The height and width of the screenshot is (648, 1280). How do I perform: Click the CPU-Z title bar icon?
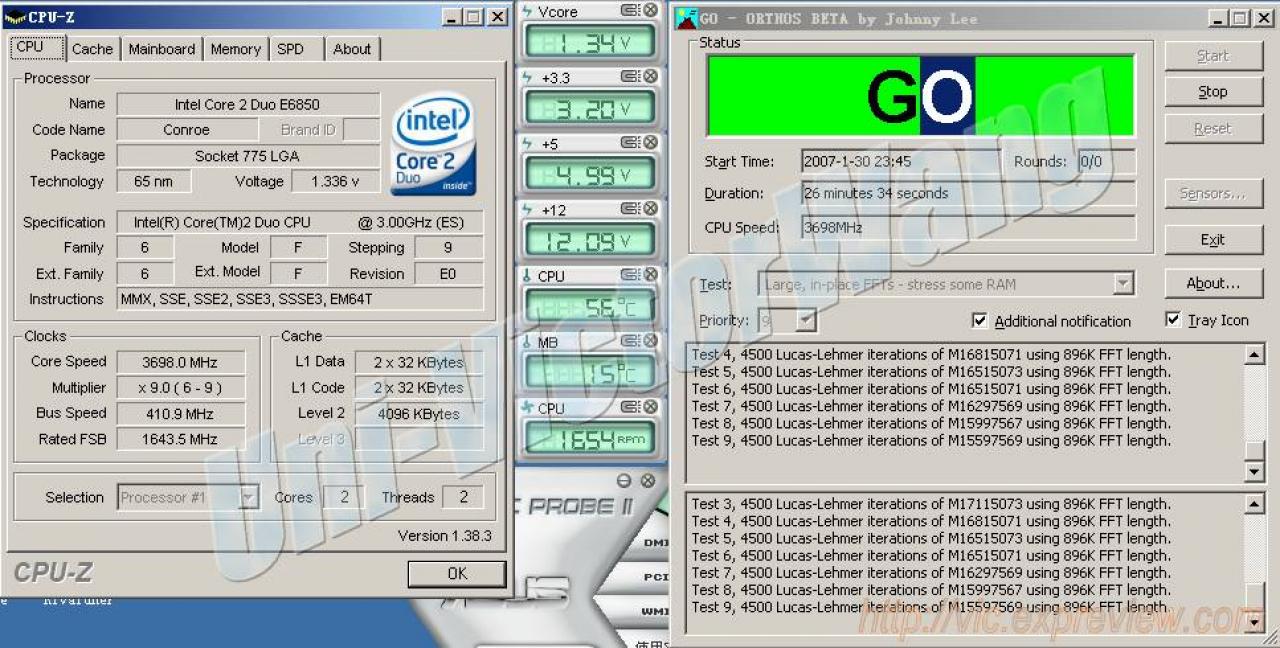[15, 17]
